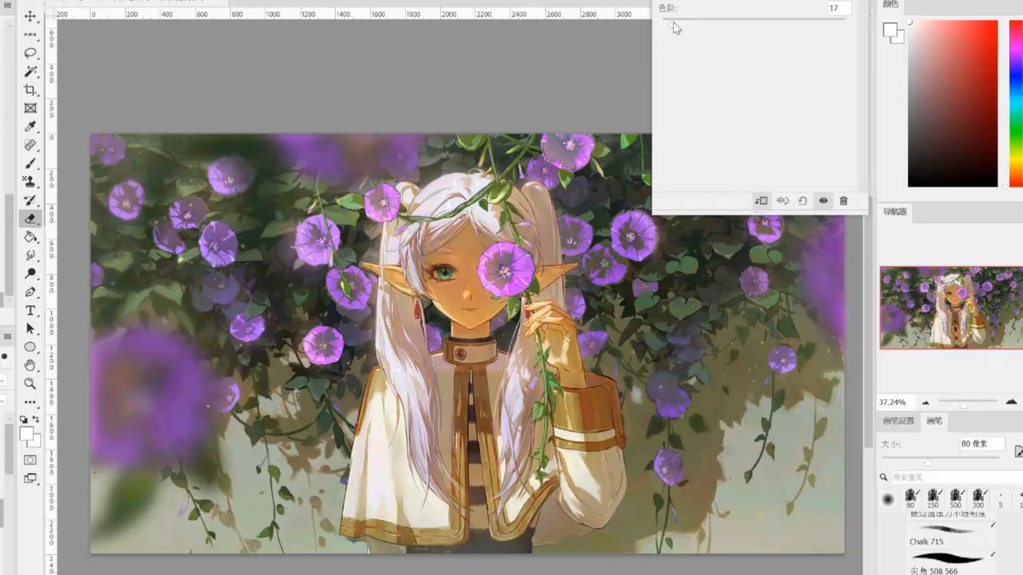Image resolution: width=1023 pixels, height=575 pixels.
Task: Select the soft round brush preset
Action: (x=887, y=499)
